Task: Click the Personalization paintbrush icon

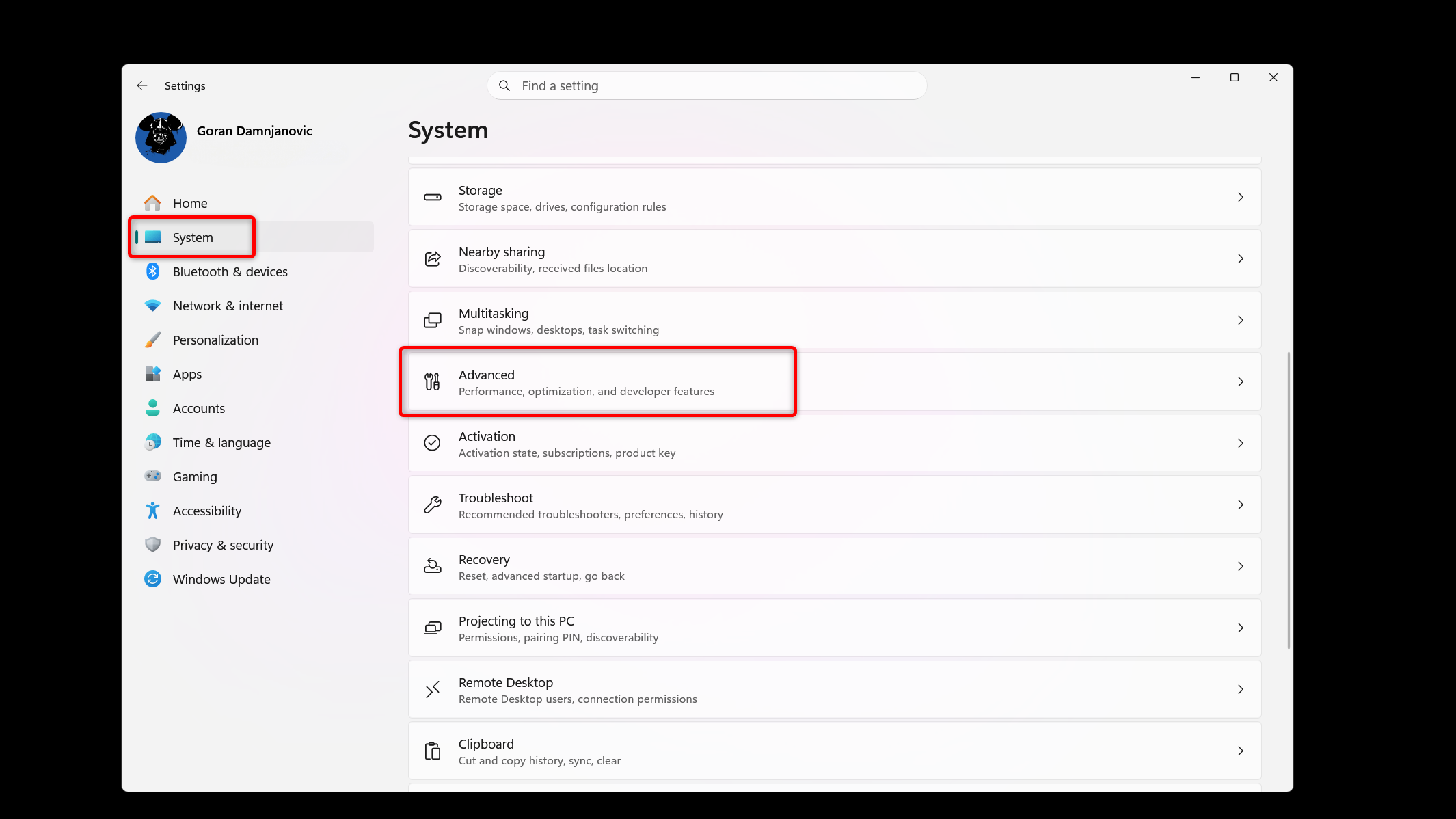Action: (x=152, y=340)
